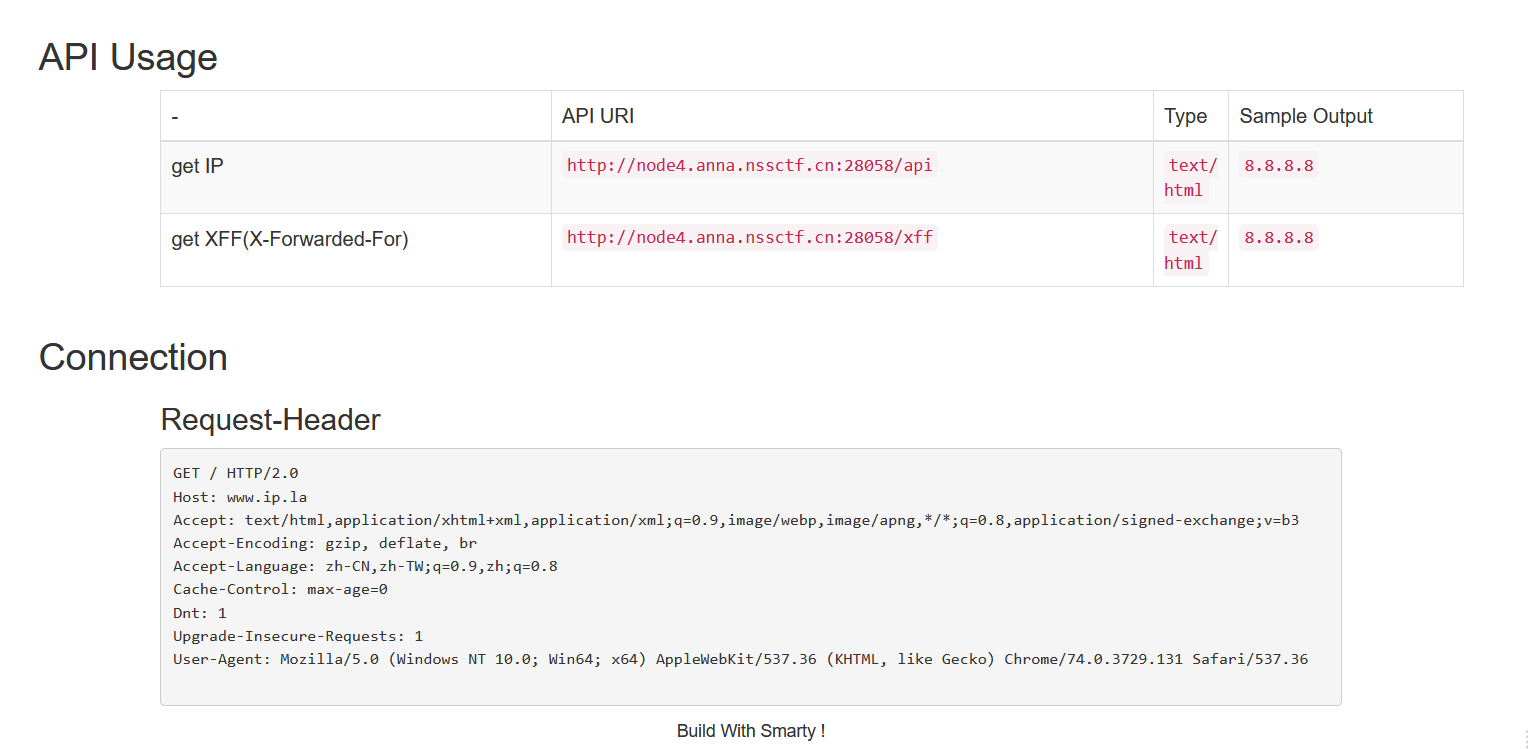This screenshot has height=749, width=1528.
Task: Click the "GET / HTTP/2.0" line
Action: [236, 473]
